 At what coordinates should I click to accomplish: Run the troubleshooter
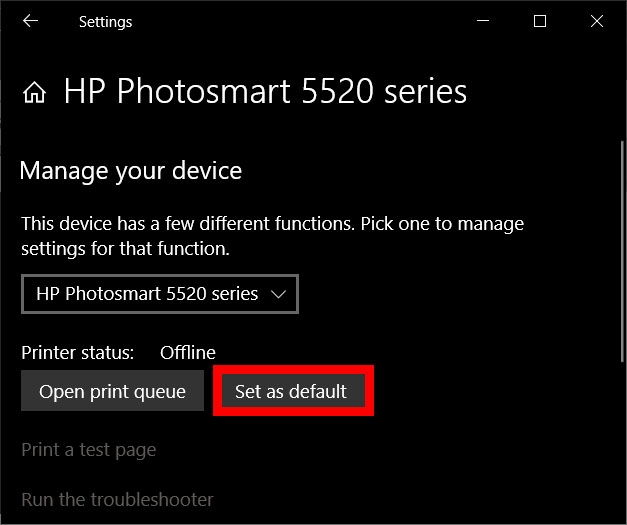tap(117, 499)
